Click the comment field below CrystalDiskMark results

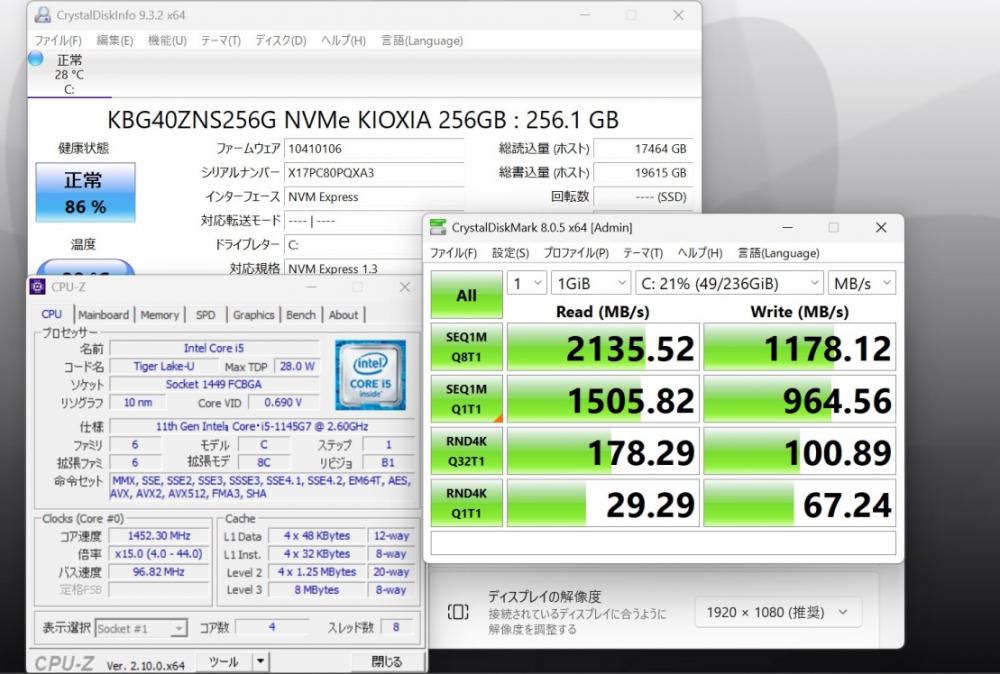pos(663,543)
